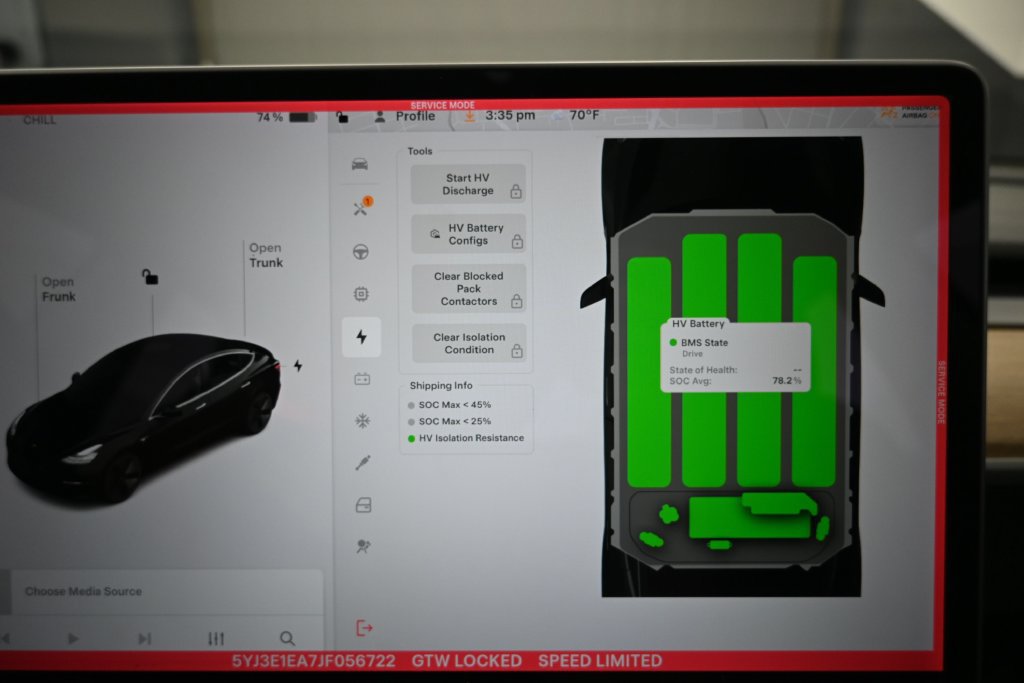Screen dimensions: 1024x683
Task: Tap the VIN 5YJ3E1EA7JF056722
Action: coord(313,661)
